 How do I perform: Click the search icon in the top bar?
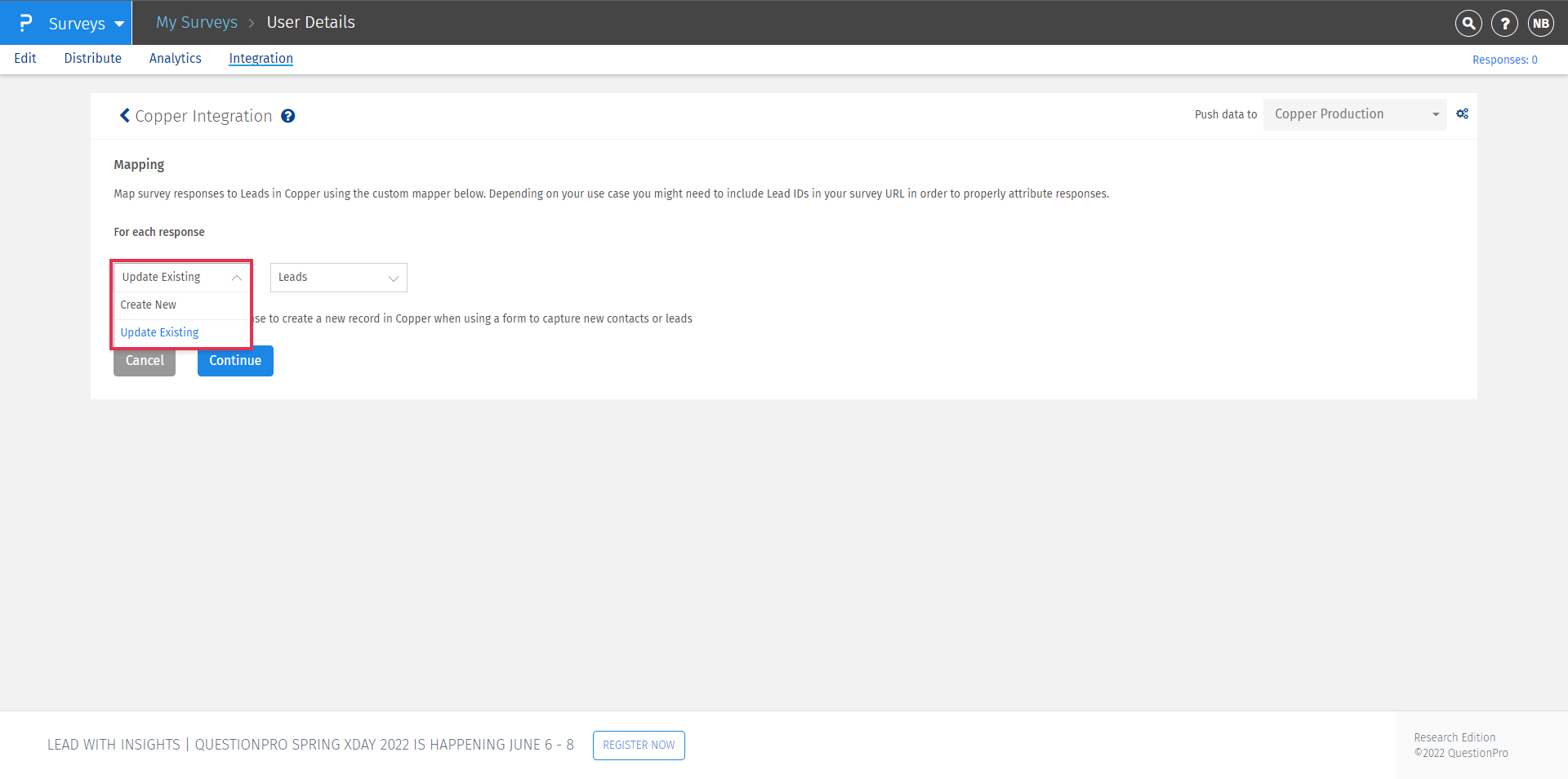pyautogui.click(x=1468, y=23)
